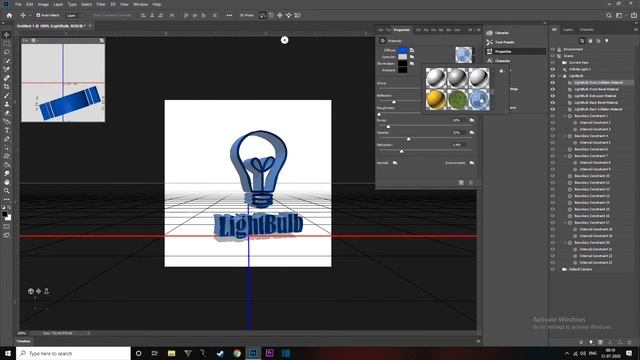640x360 pixels.
Task: Toggle visibility of Scene entry
Action: point(553,56)
